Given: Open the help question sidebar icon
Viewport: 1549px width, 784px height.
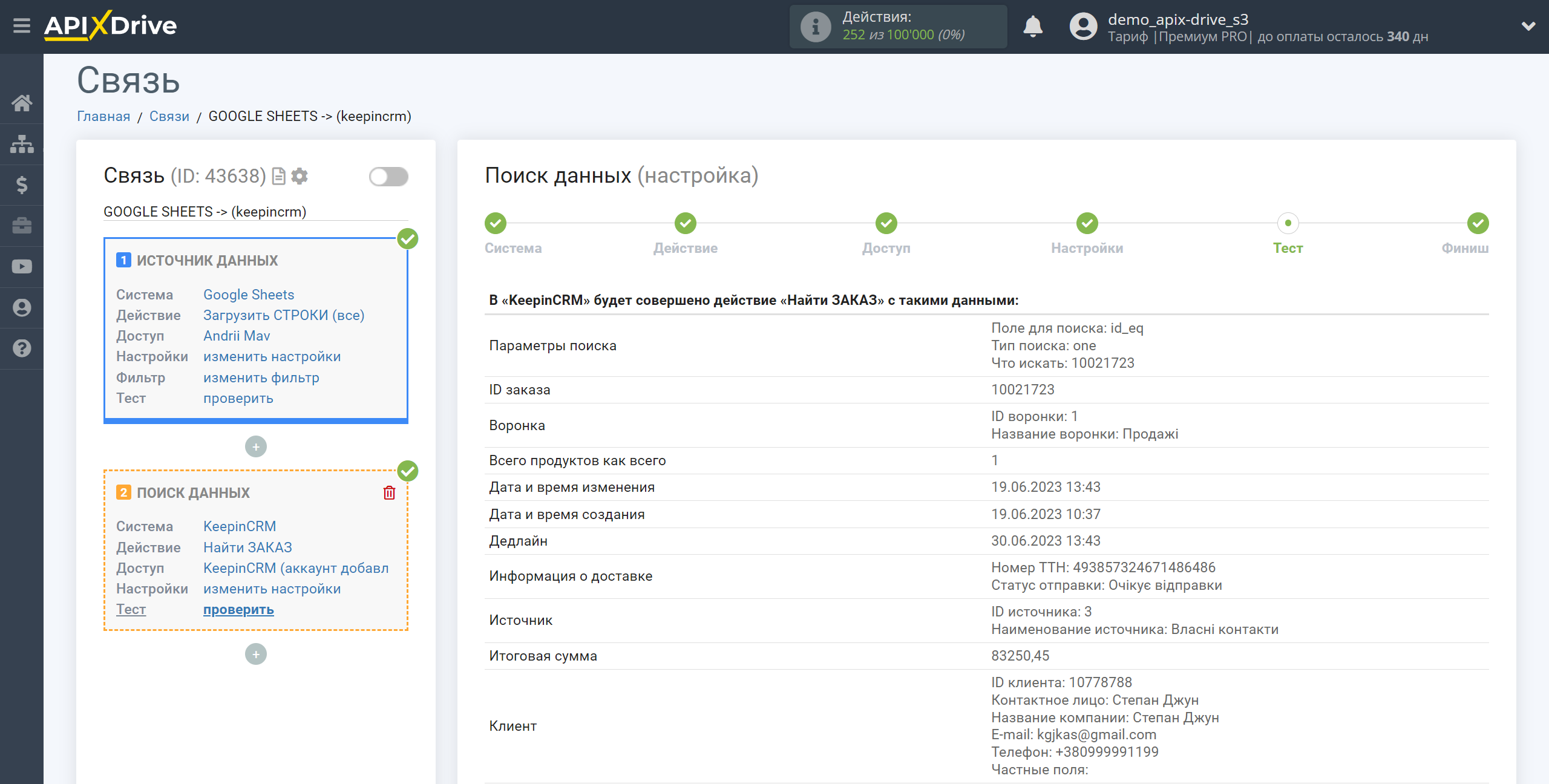Looking at the screenshot, I should tap(22, 348).
